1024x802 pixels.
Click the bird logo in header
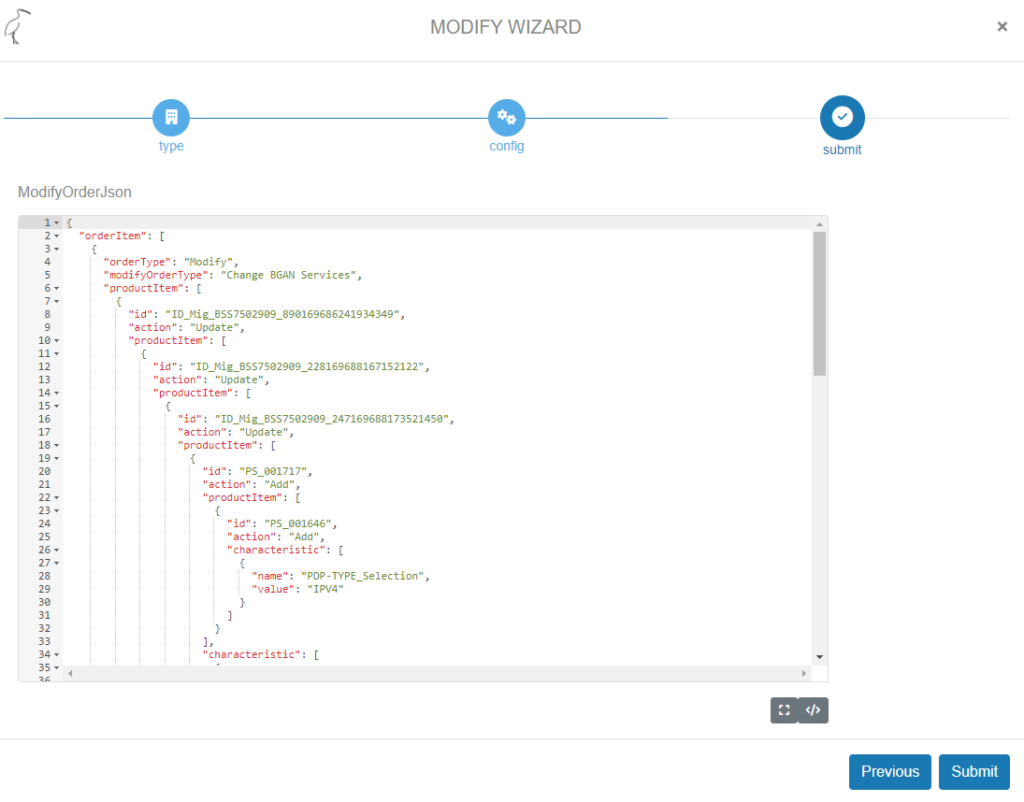(18, 27)
